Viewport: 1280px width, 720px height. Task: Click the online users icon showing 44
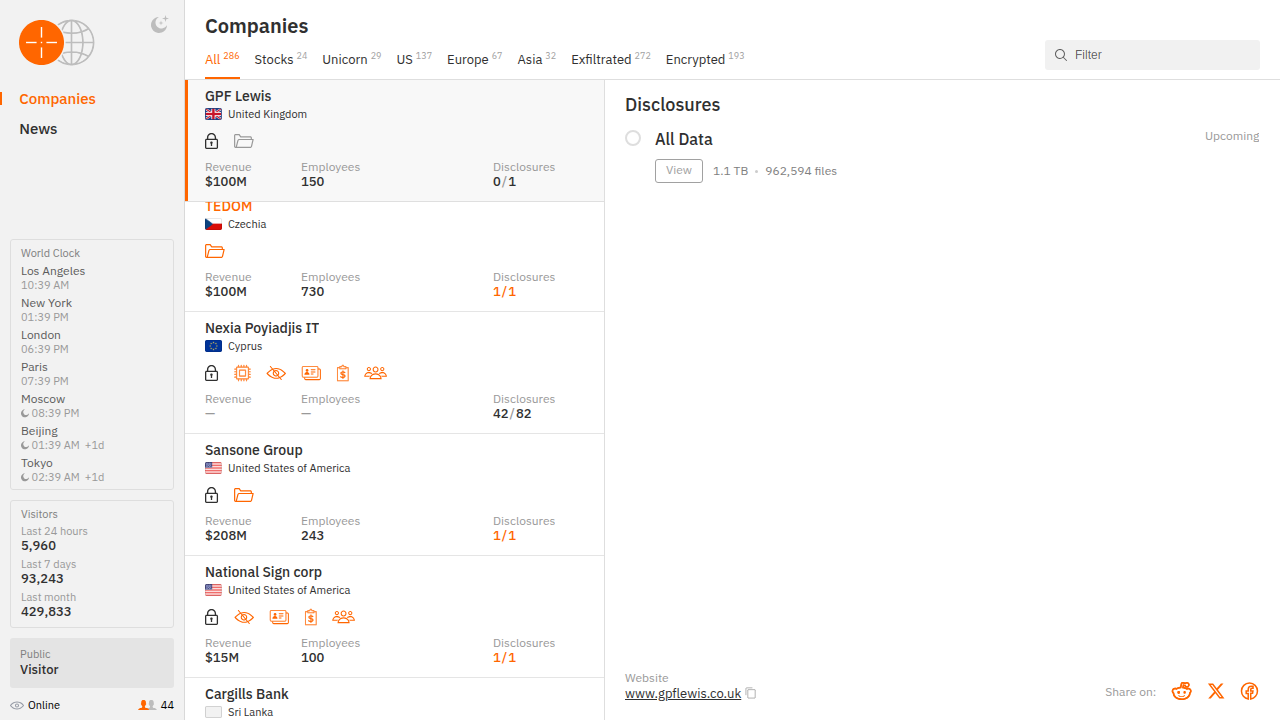(x=147, y=705)
